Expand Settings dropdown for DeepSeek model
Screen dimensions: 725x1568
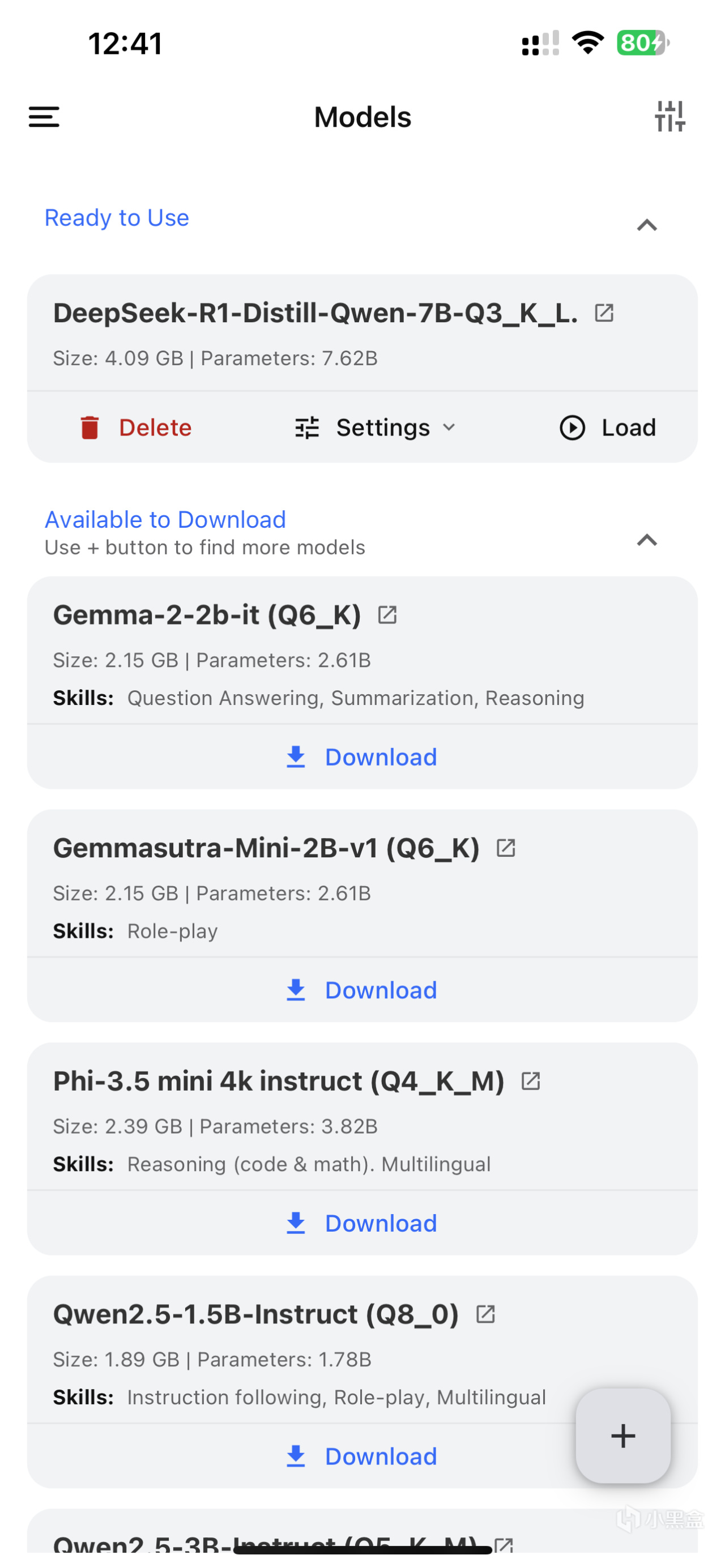coord(375,428)
